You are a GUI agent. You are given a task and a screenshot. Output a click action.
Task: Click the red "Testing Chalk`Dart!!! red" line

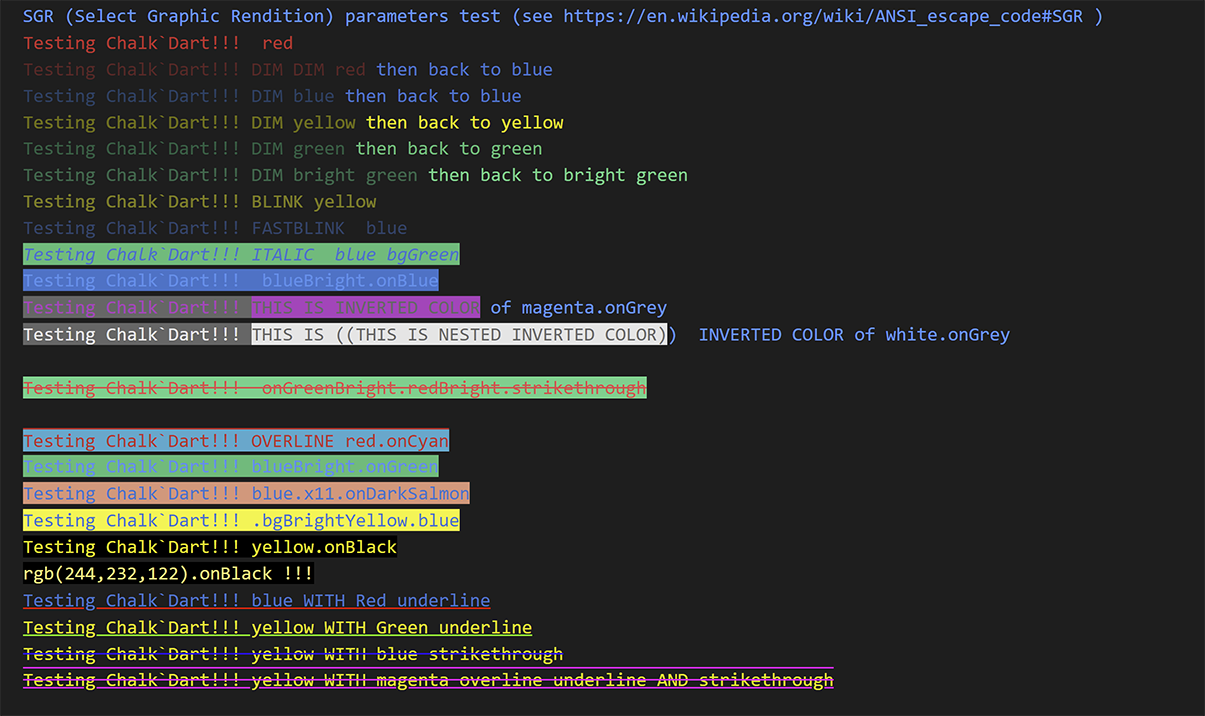click(x=158, y=43)
